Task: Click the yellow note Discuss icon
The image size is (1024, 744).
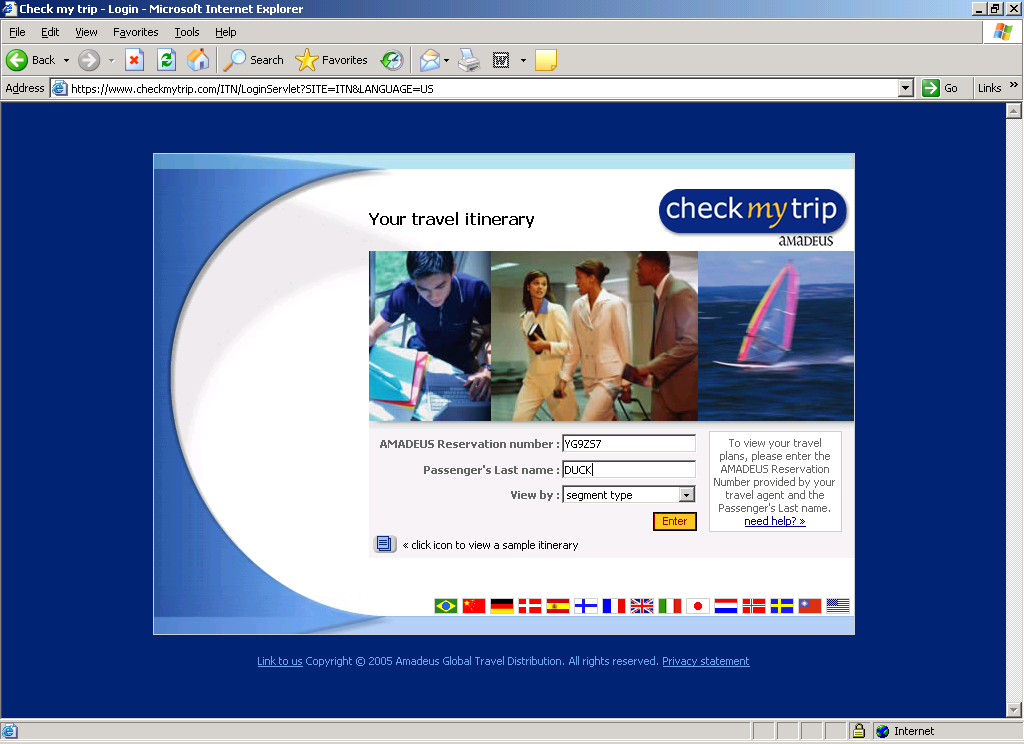Action: point(545,60)
